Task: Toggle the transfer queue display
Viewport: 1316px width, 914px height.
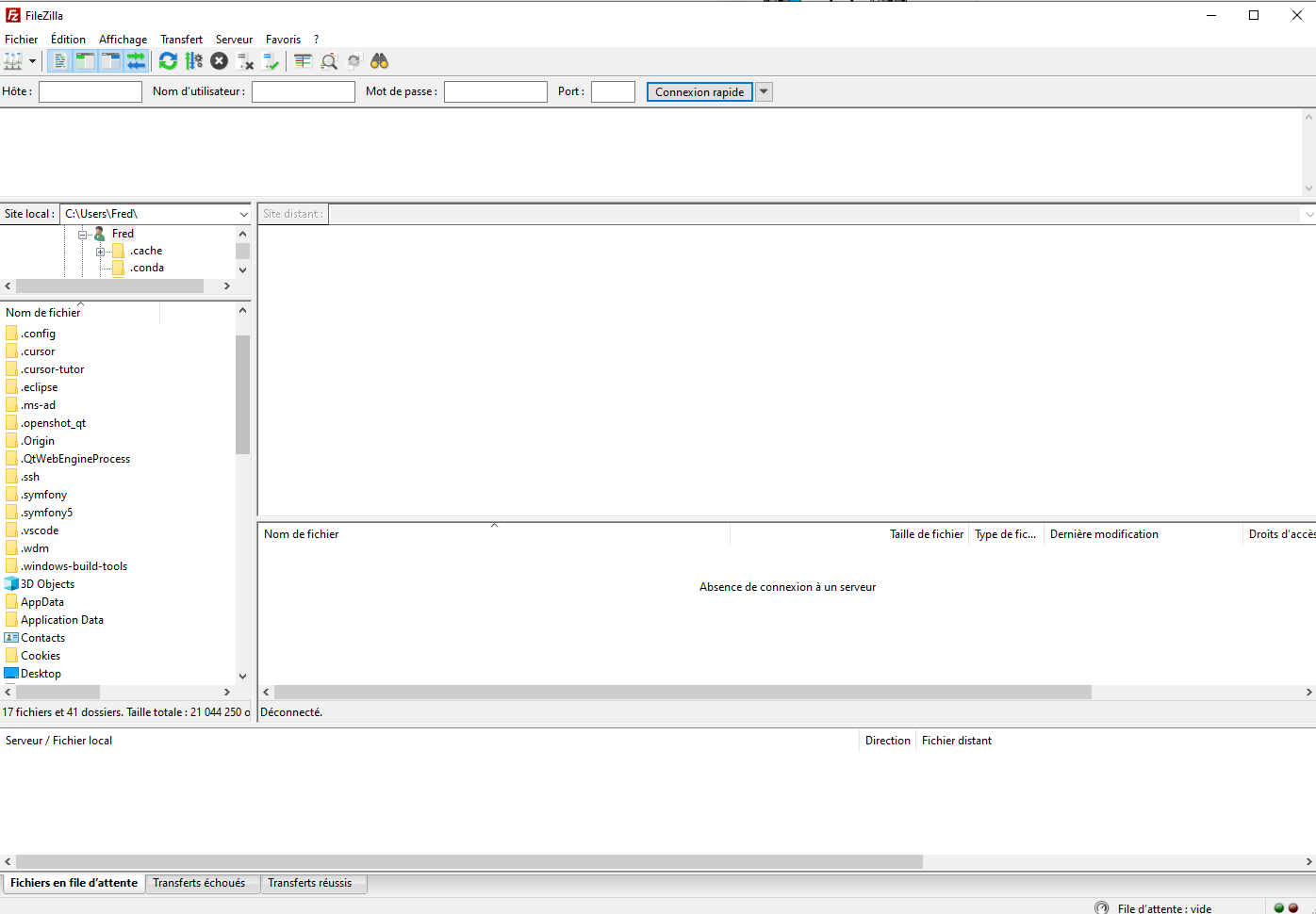Action: tap(137, 61)
